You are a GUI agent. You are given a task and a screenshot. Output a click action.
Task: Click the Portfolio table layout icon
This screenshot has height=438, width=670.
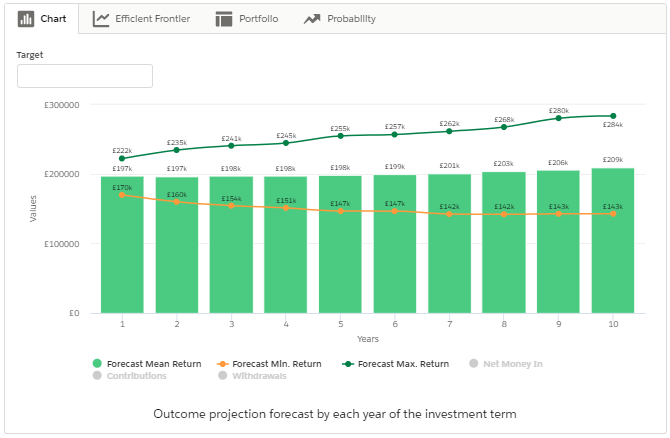[x=223, y=19]
